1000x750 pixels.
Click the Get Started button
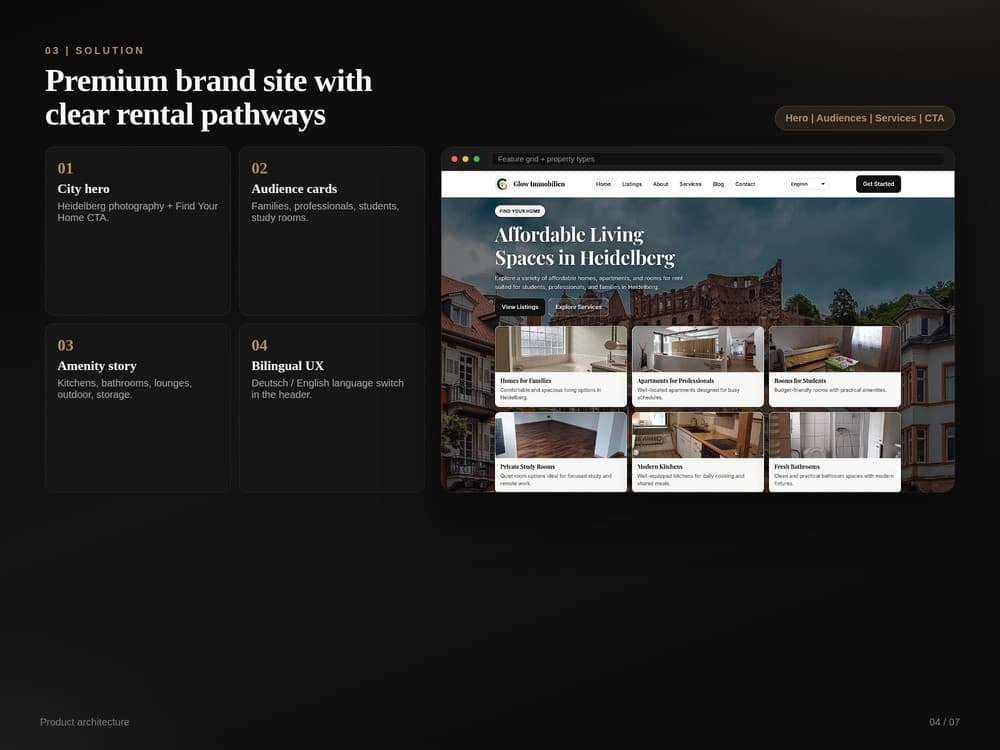(878, 184)
